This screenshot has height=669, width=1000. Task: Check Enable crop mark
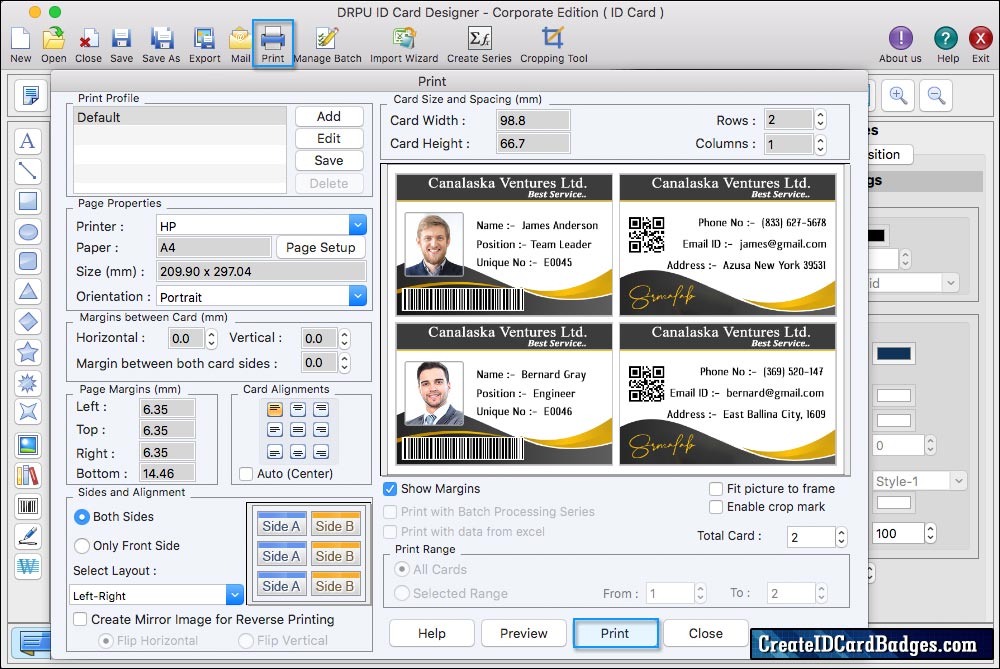(x=716, y=507)
